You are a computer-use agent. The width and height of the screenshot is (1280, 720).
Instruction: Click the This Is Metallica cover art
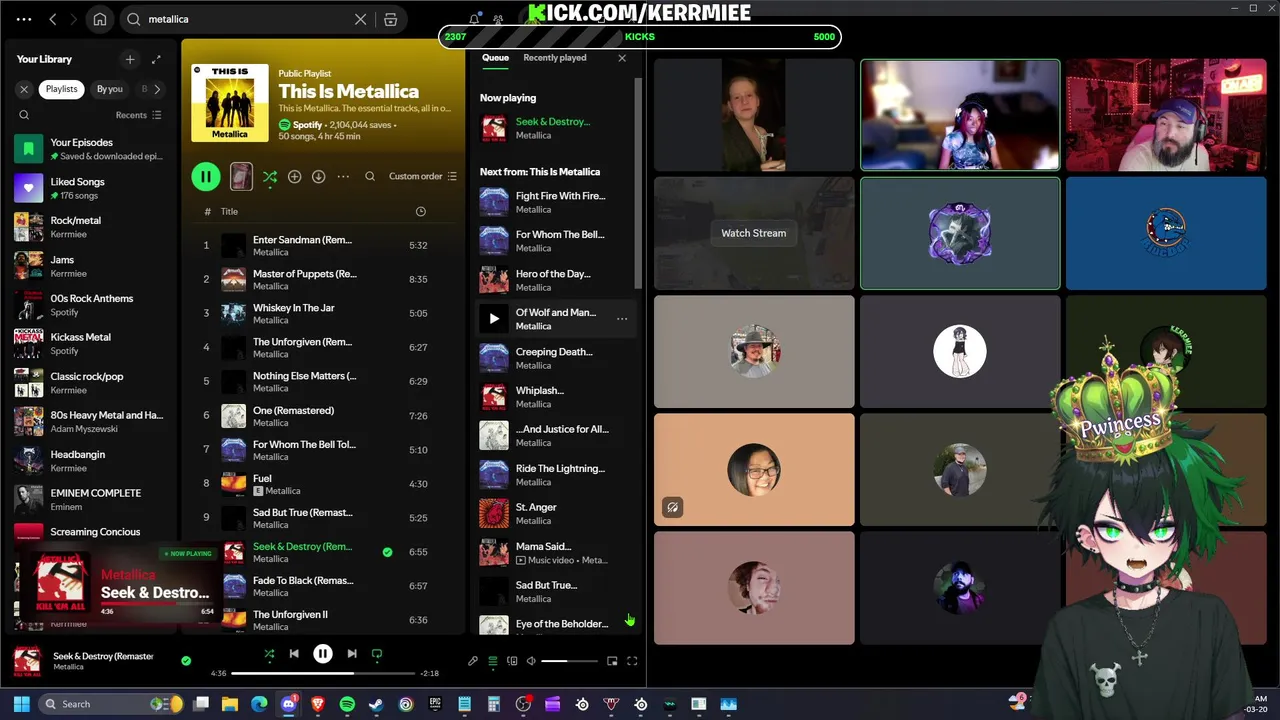pos(230,102)
